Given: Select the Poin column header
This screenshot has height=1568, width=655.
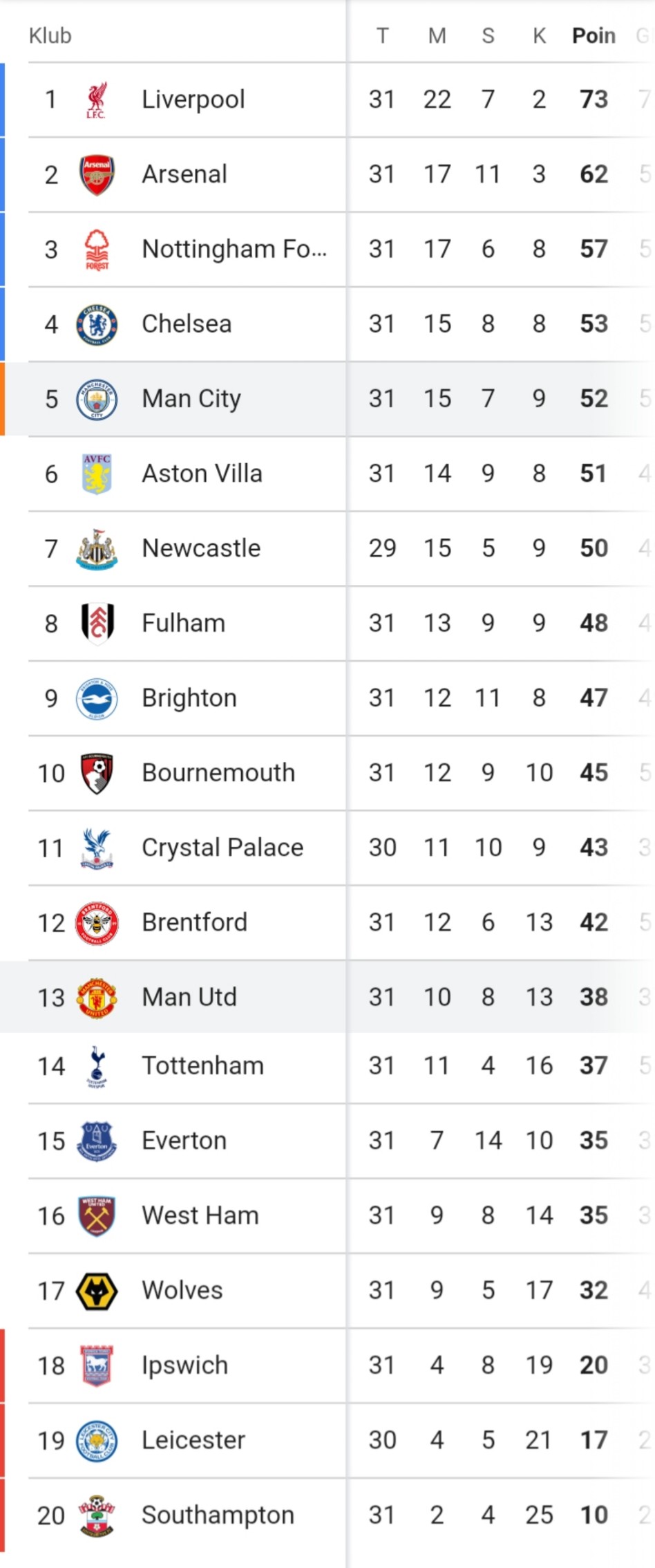Looking at the screenshot, I should pos(594,36).
